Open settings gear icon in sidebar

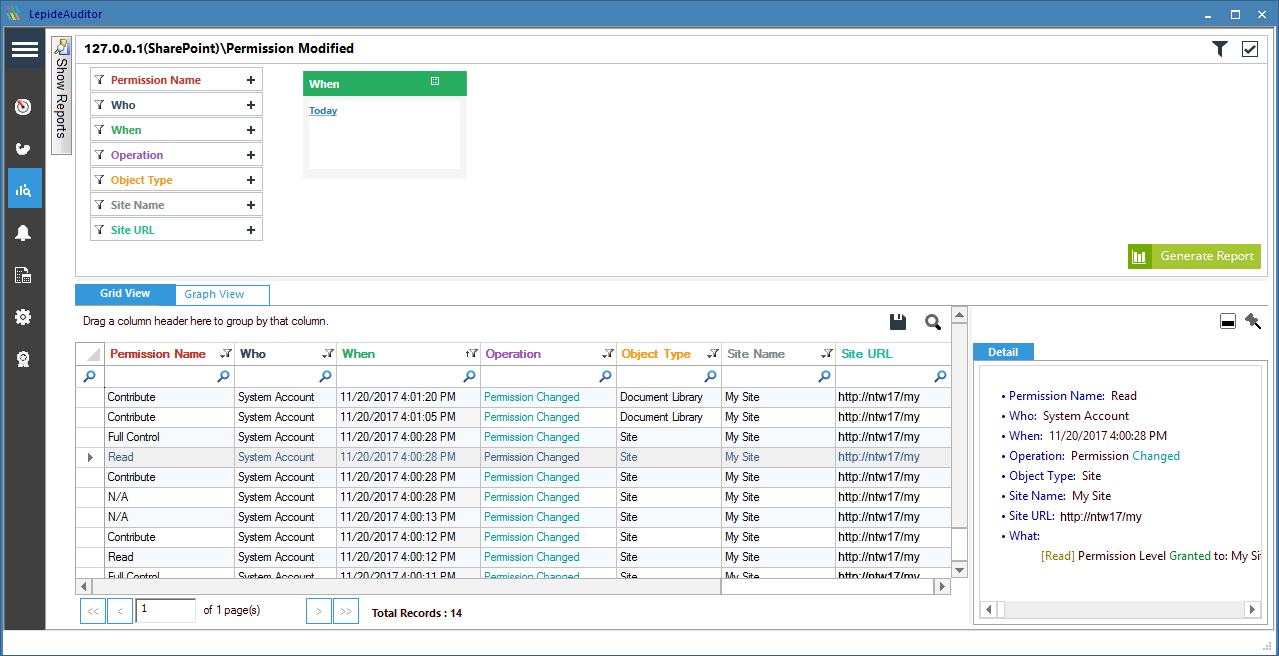click(x=24, y=317)
